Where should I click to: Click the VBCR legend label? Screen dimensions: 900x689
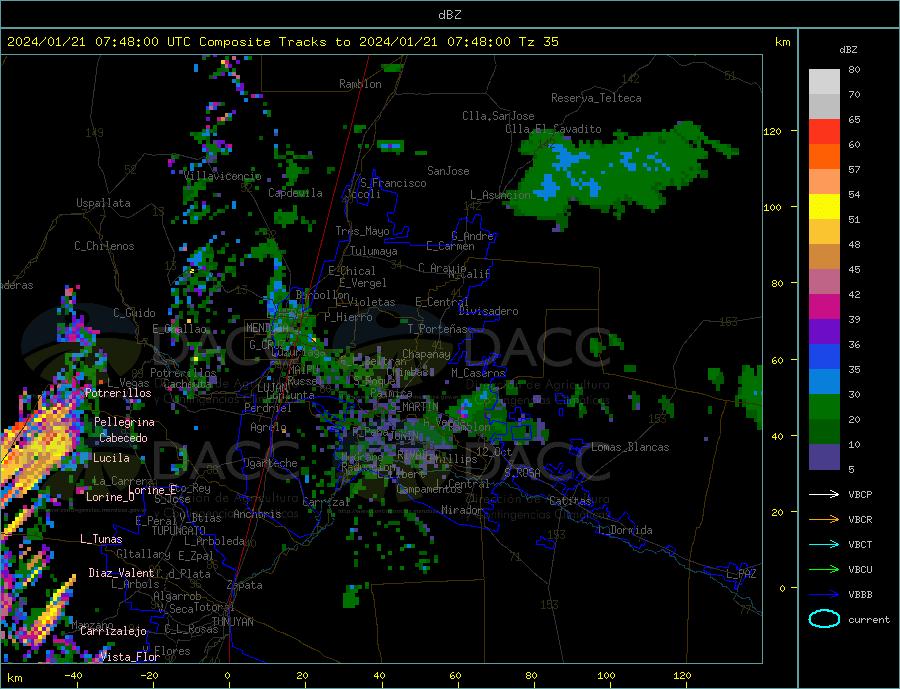pos(860,520)
